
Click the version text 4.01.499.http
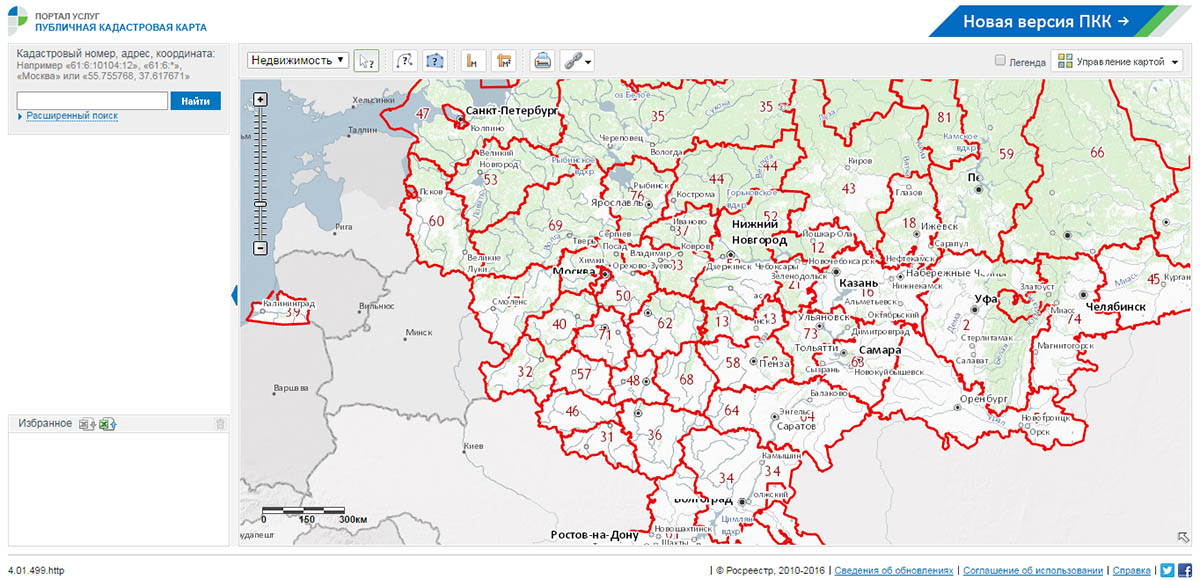pyautogui.click(x=36, y=571)
